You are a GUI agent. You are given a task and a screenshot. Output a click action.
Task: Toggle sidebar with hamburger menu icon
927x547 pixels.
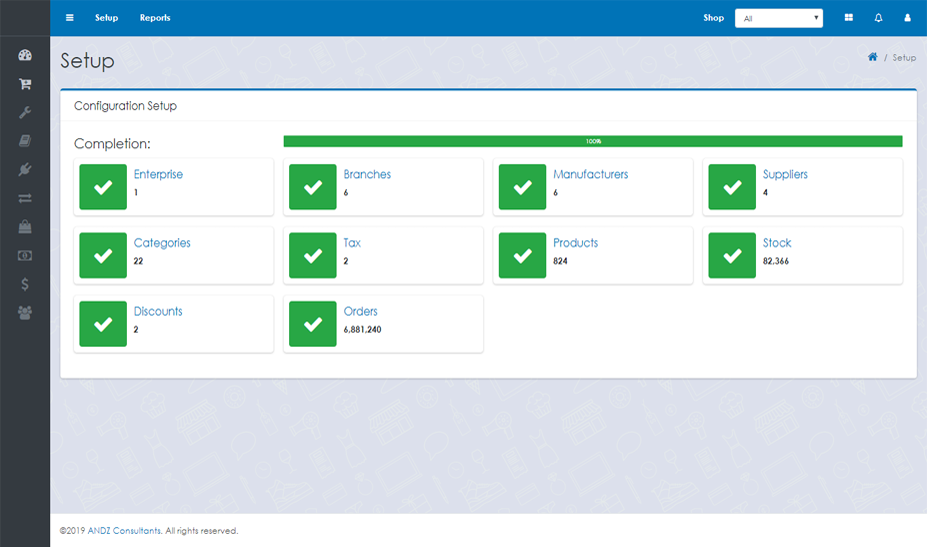(69, 18)
